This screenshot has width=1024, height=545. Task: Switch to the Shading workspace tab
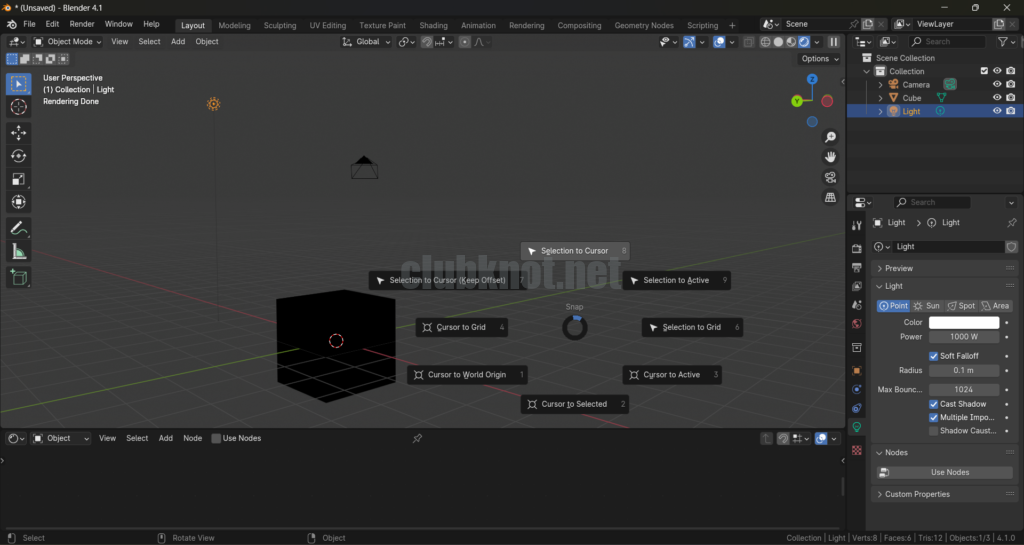(433, 25)
